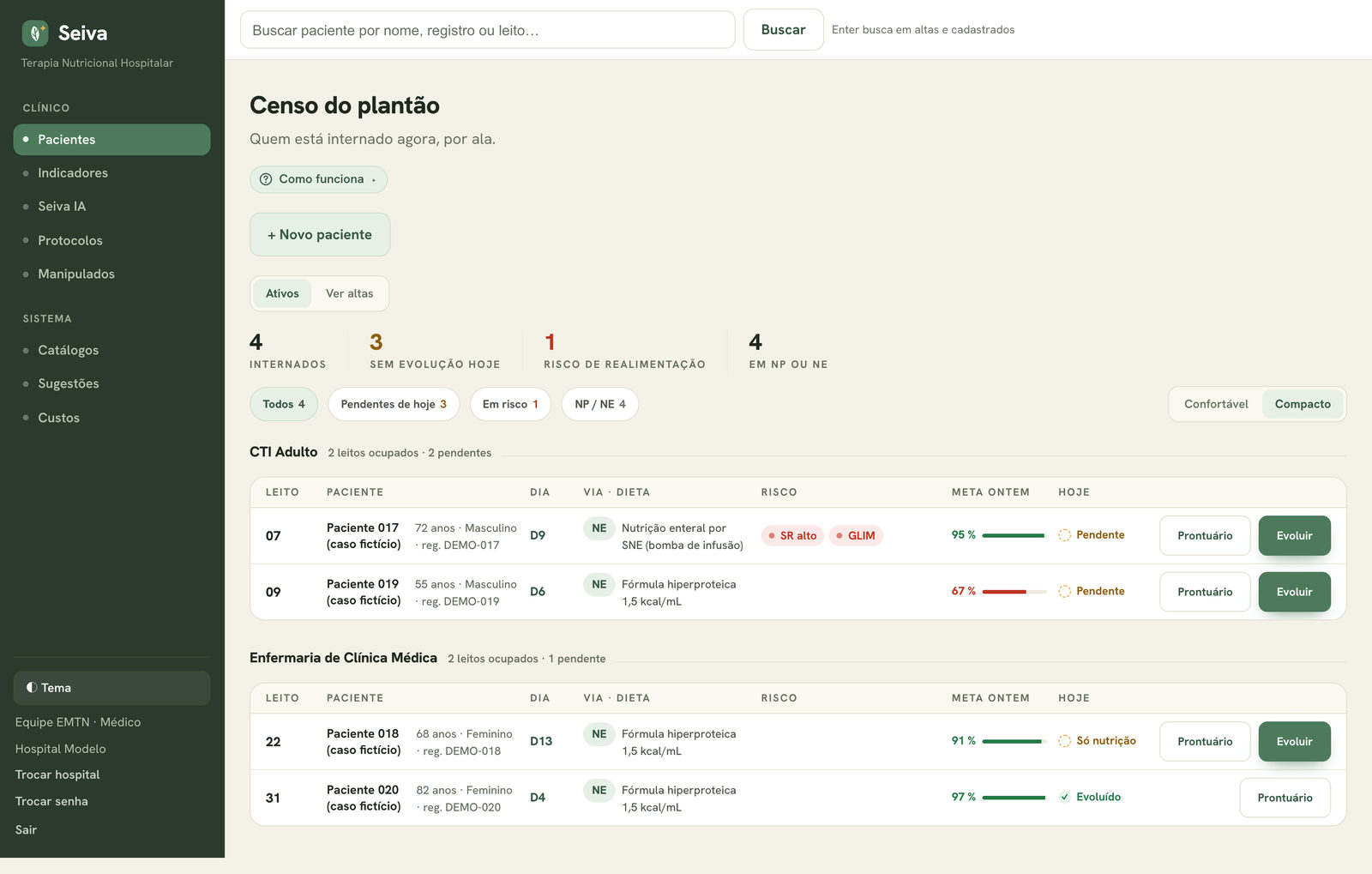Click the SR alto risk tag

point(792,536)
